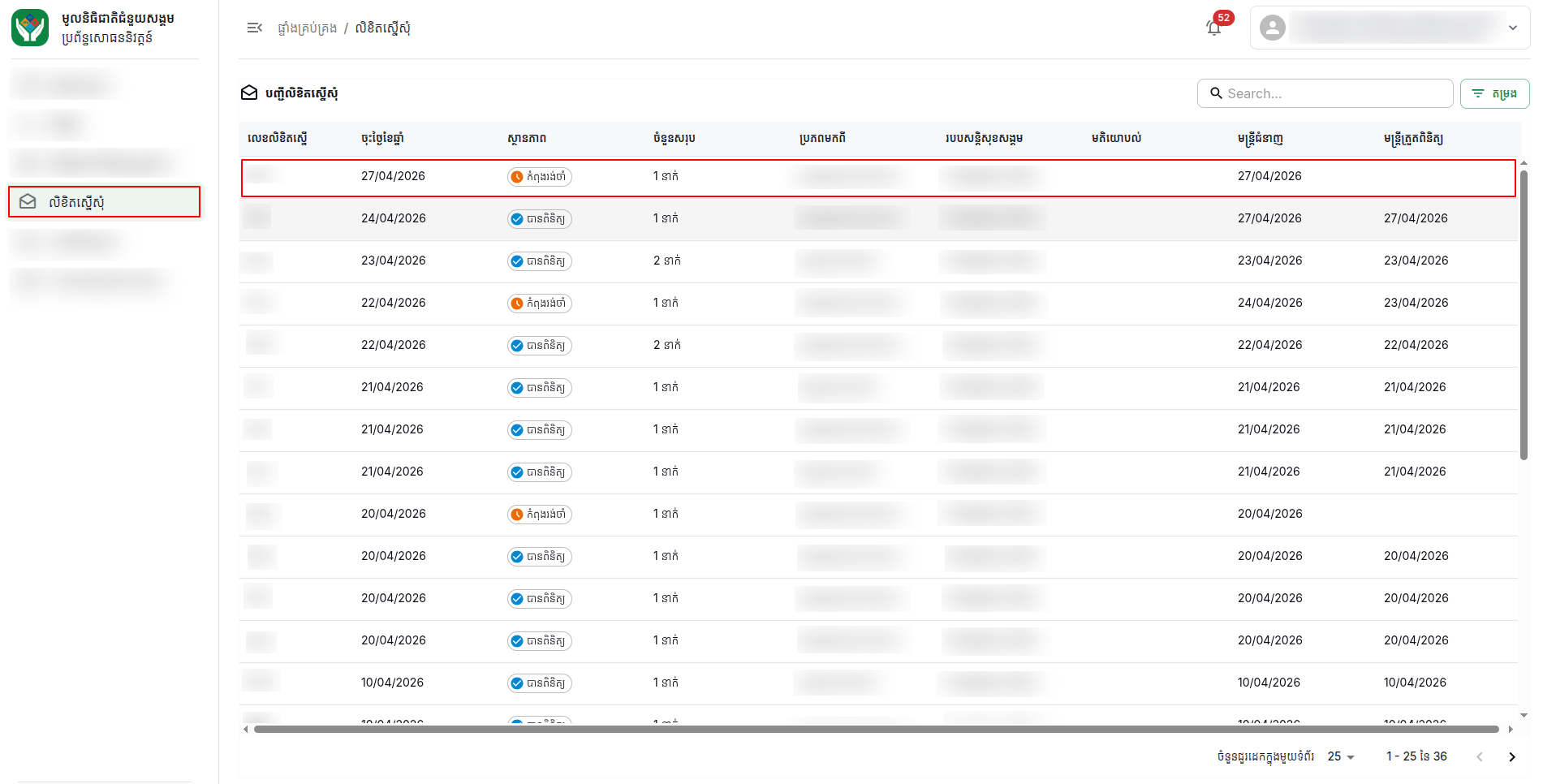The image size is (1543, 784).
Task: Click the "1 - 25 នៃ 36" pagination text
Action: point(1416,756)
